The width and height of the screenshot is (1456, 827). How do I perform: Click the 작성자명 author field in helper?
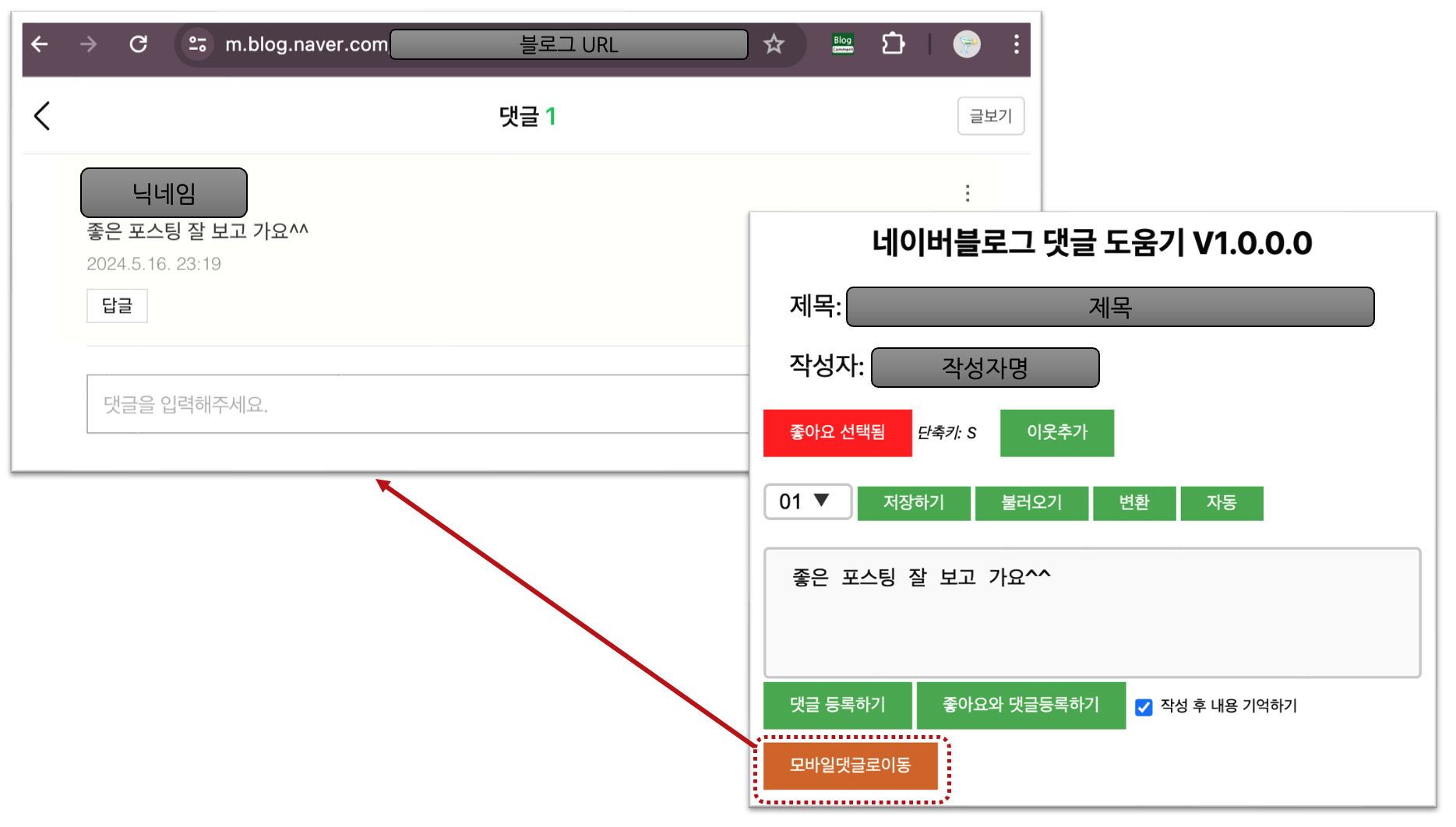985,368
